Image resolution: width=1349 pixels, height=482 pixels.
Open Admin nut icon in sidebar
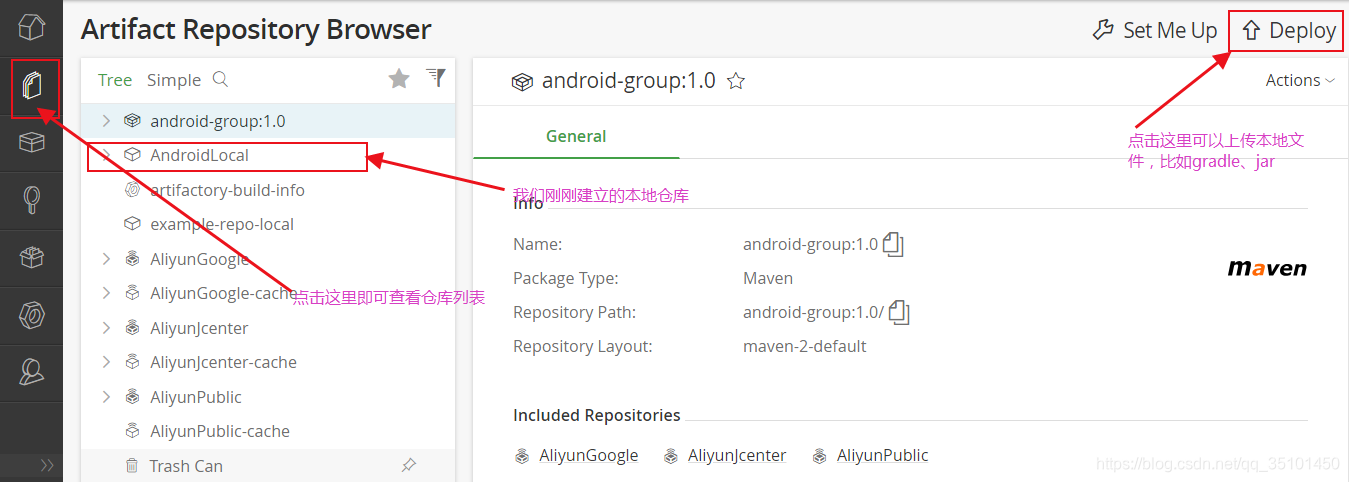click(32, 316)
